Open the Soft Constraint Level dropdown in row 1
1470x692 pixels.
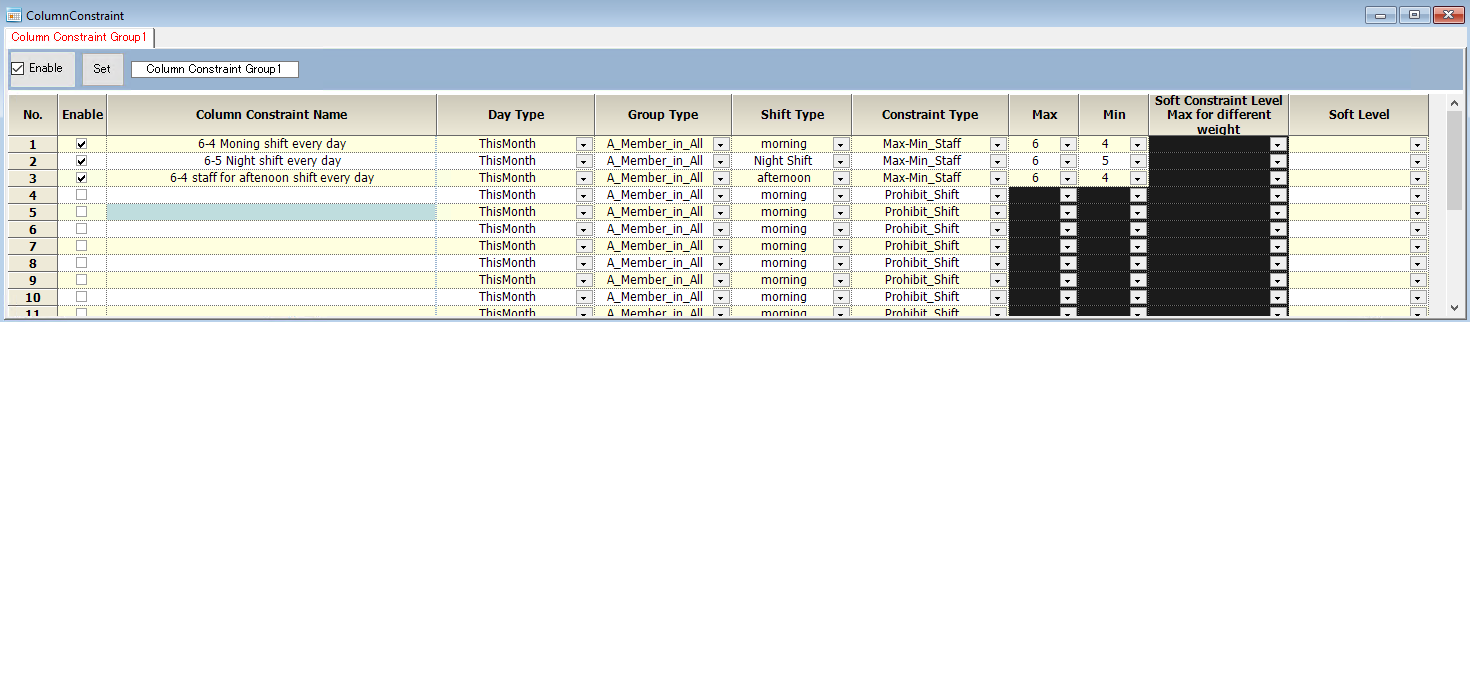[1278, 144]
